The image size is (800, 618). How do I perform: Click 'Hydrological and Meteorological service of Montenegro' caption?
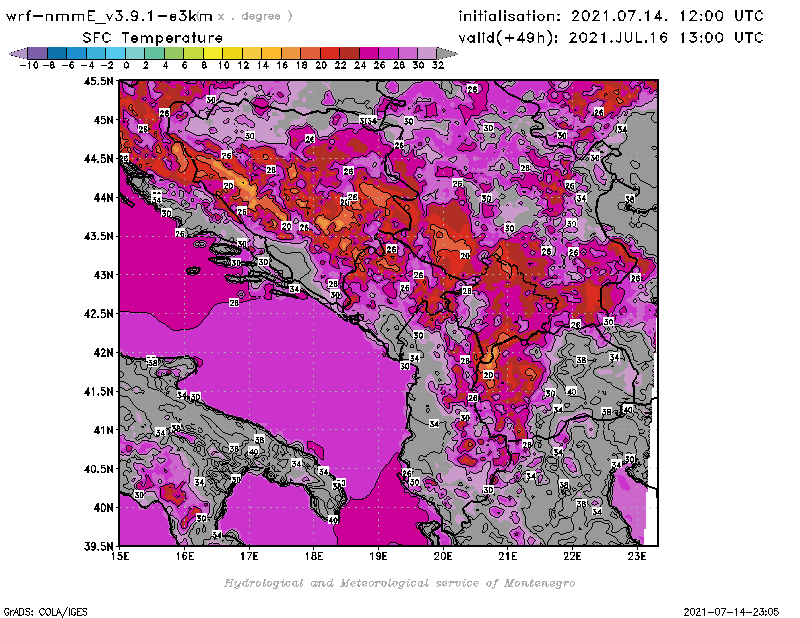(x=399, y=583)
